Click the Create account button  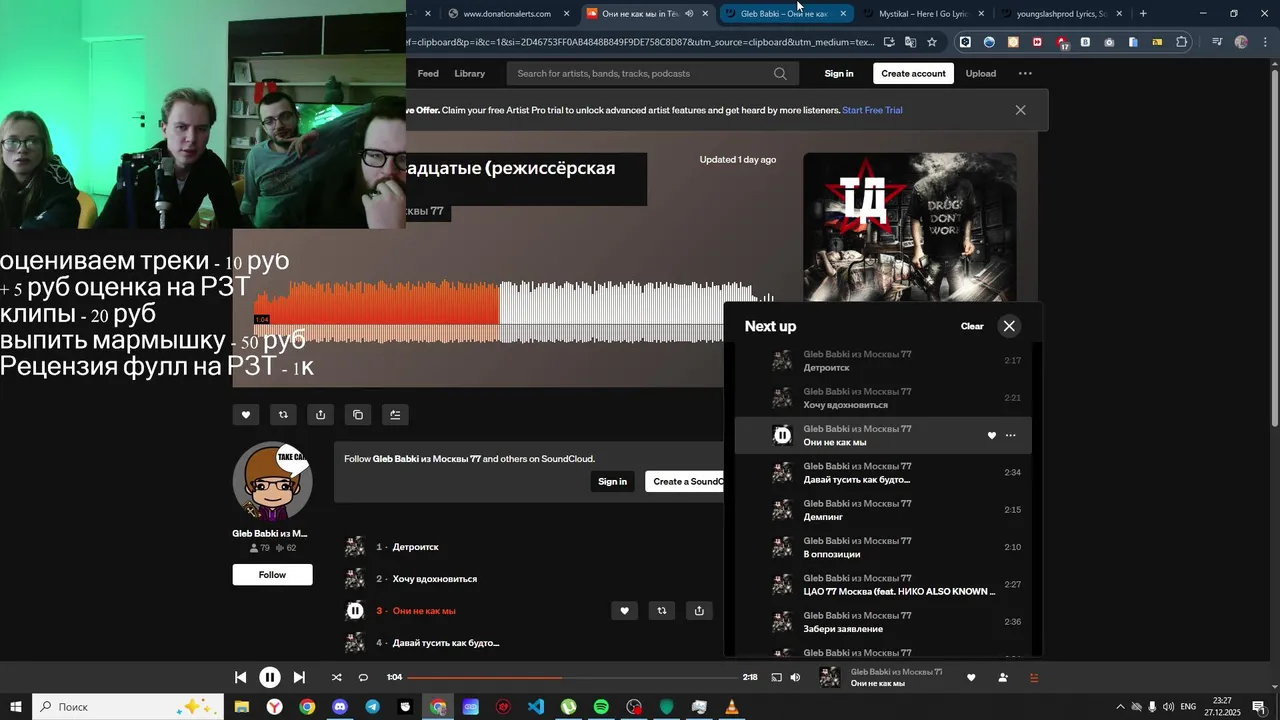913,73
